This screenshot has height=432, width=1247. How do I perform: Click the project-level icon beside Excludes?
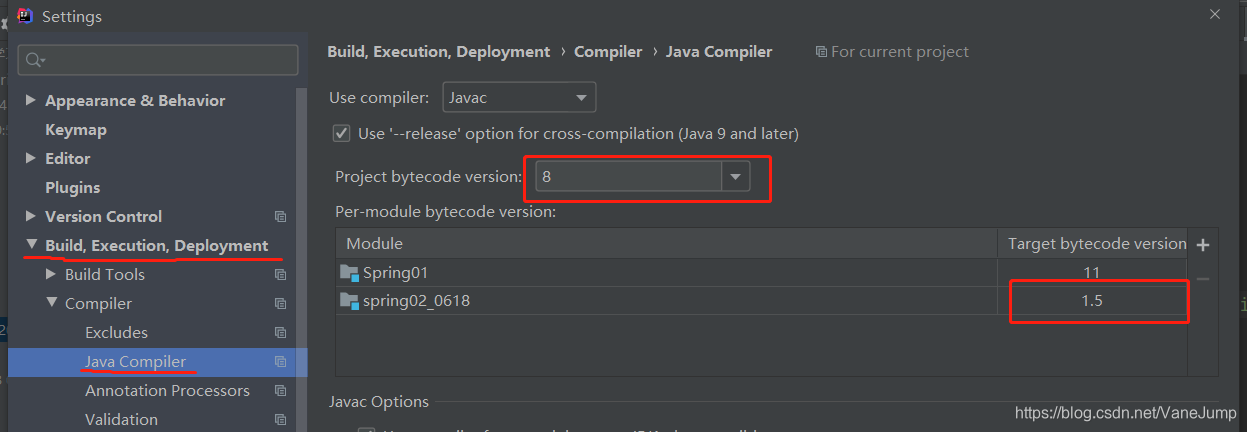point(280,333)
